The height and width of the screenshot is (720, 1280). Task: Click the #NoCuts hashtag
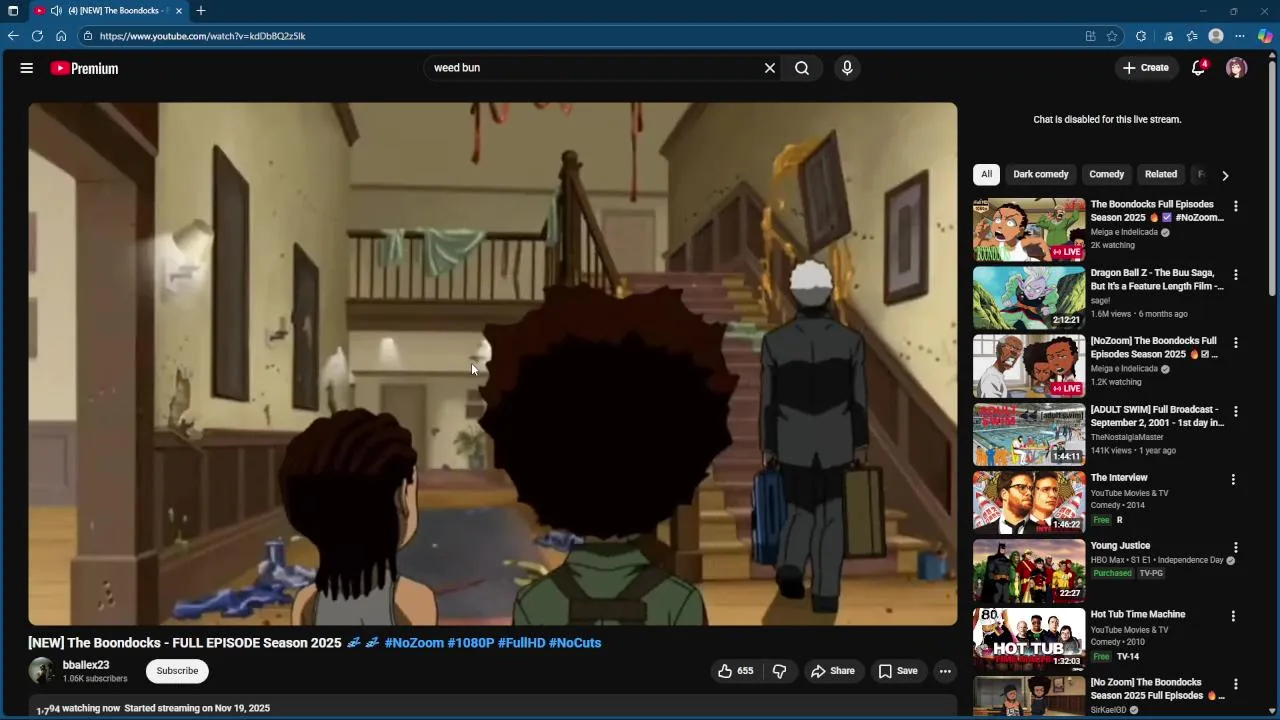(575, 643)
